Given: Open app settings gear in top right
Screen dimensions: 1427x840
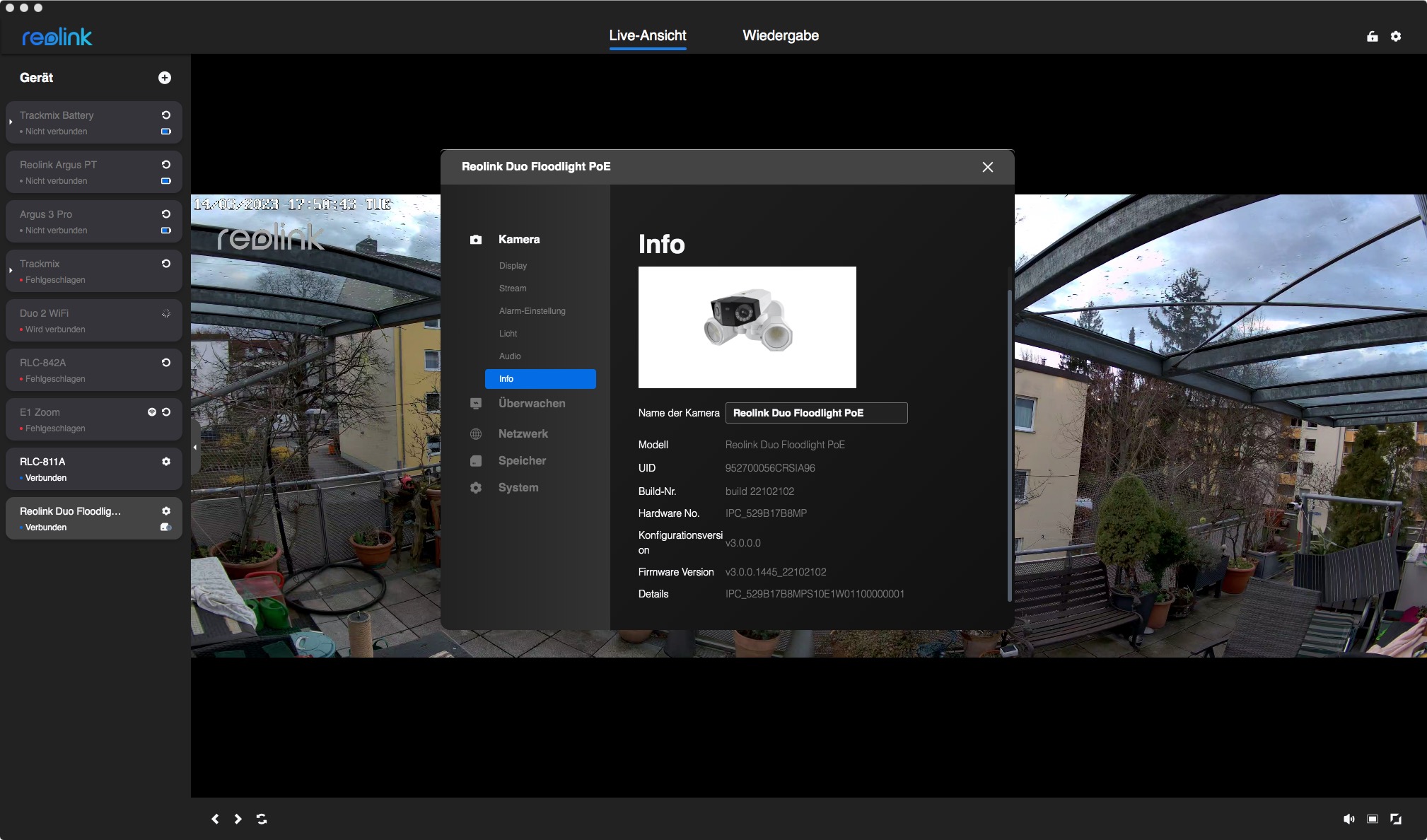Looking at the screenshot, I should click(1396, 37).
